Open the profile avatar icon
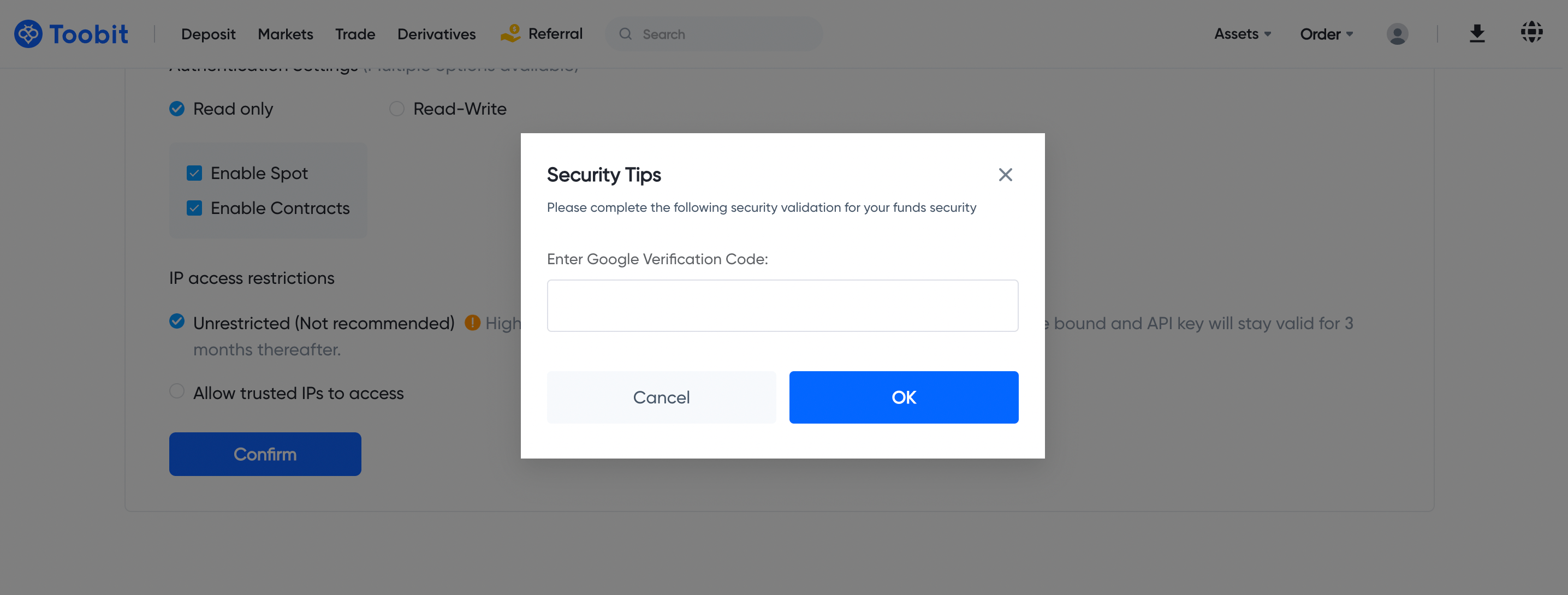This screenshot has width=1568, height=595. pyautogui.click(x=1398, y=34)
